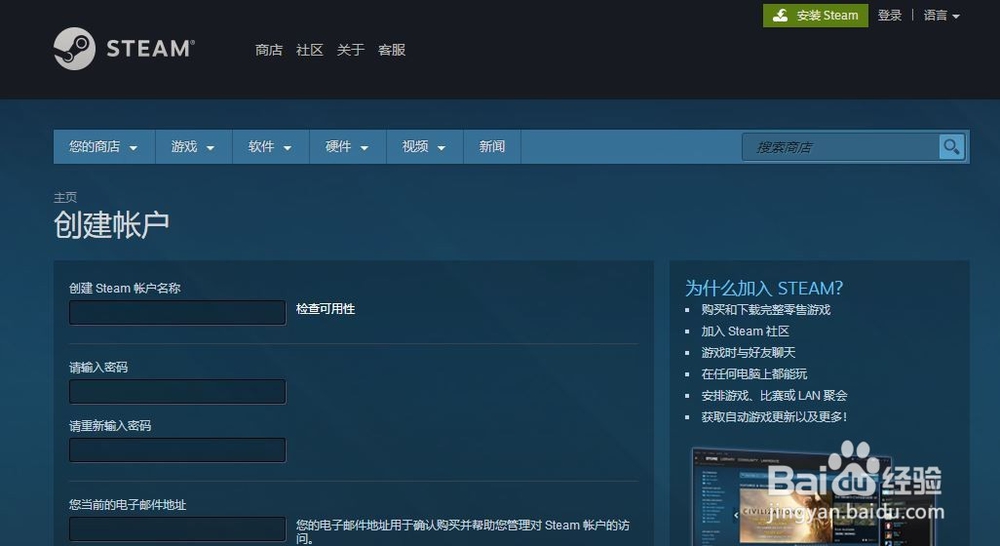The width and height of the screenshot is (1000, 546).
Task: Expand the 软件 dropdown tab
Action: pyautogui.click(x=271, y=147)
